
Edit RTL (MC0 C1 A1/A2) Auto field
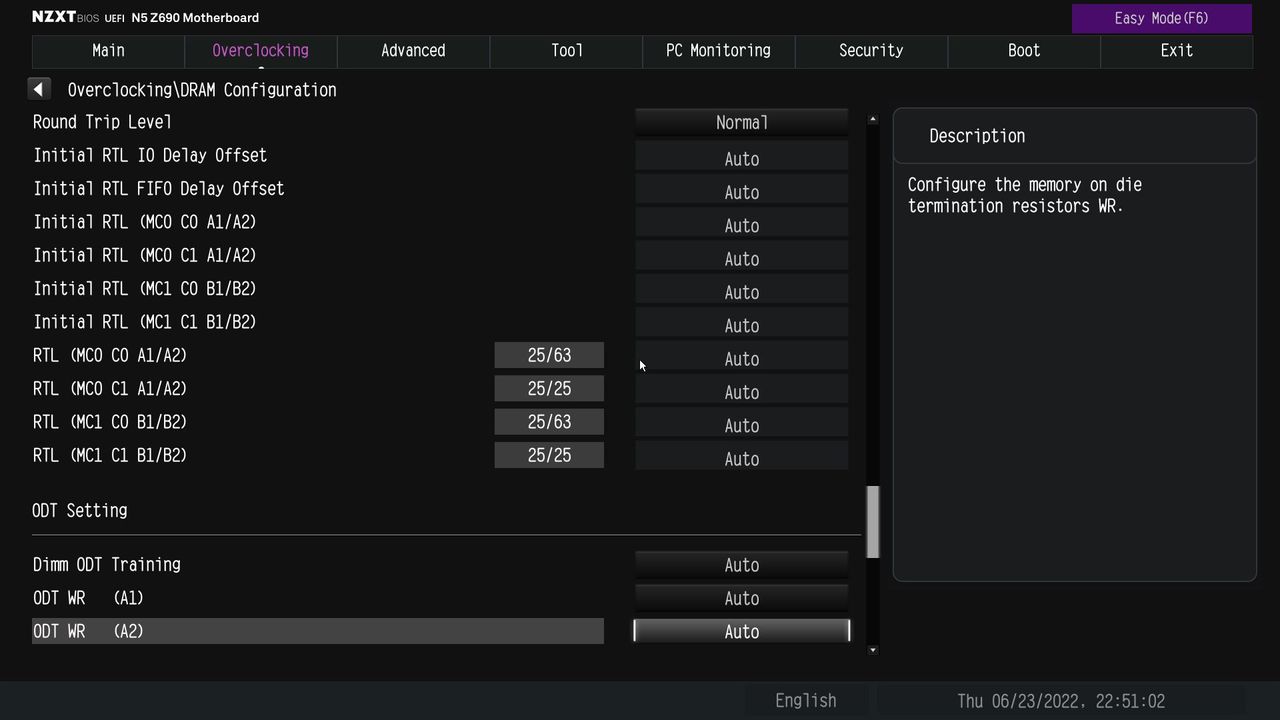742,390
